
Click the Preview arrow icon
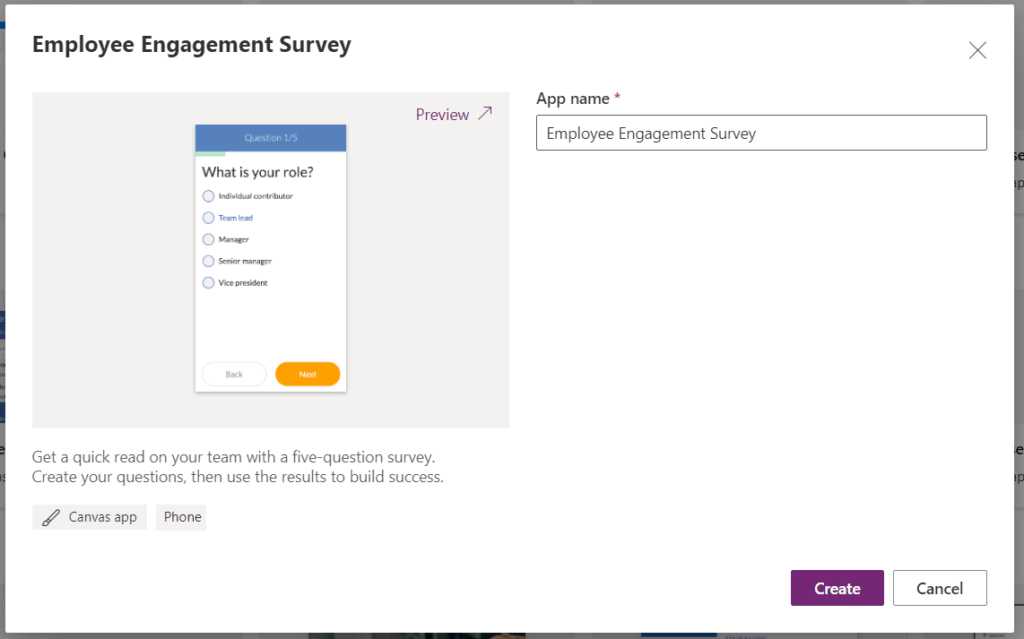click(x=485, y=113)
